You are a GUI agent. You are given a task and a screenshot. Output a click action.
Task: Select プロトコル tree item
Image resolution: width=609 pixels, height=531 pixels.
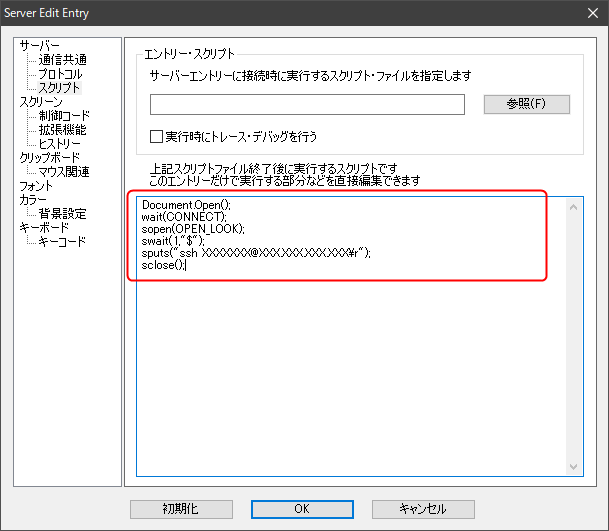[60, 74]
